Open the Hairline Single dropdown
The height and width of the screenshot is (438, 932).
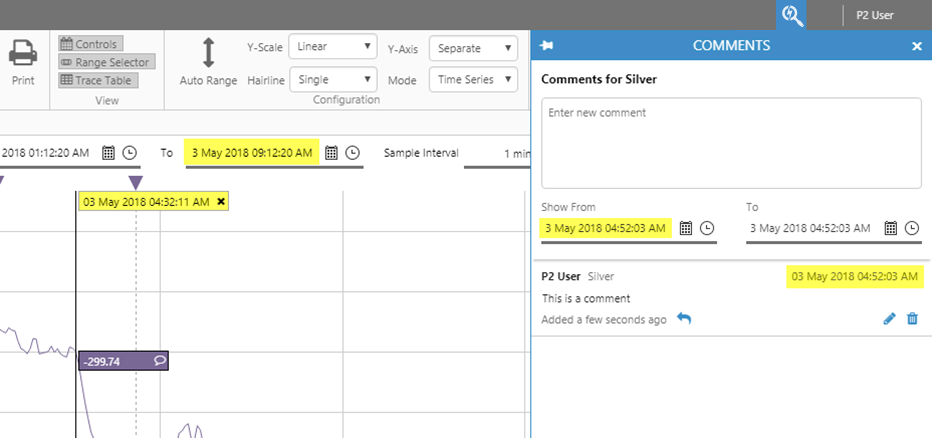[332, 79]
